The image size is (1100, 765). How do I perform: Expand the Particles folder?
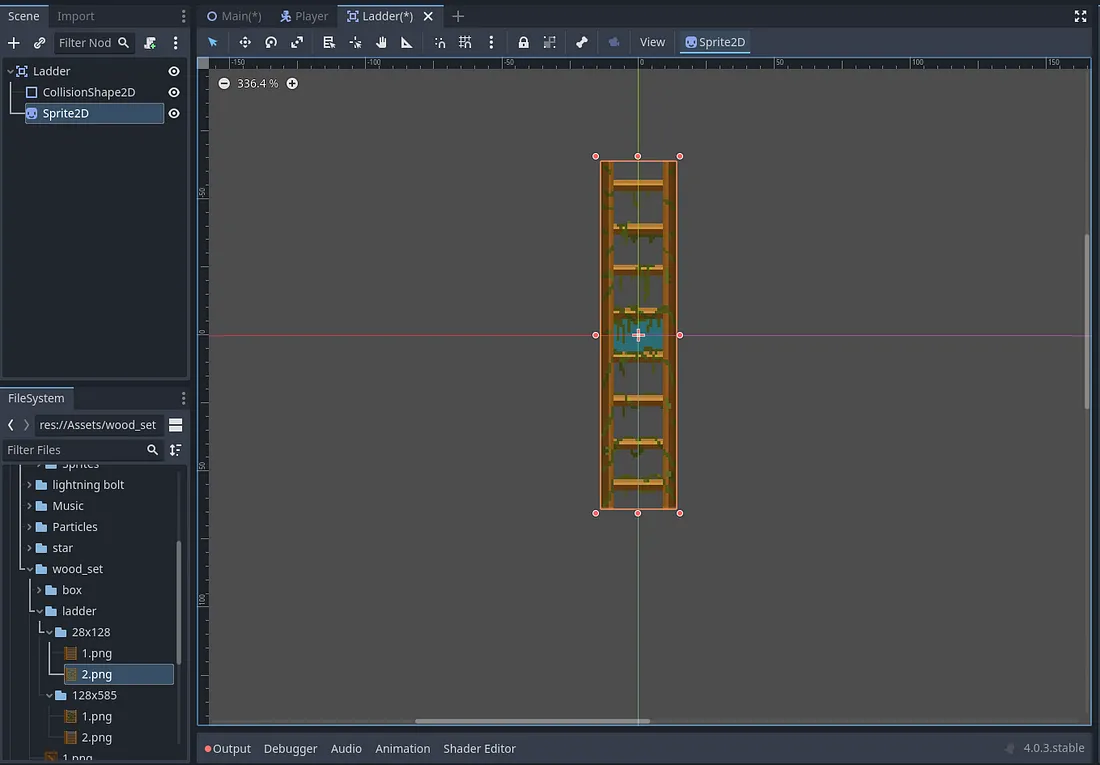pyautogui.click(x=29, y=527)
